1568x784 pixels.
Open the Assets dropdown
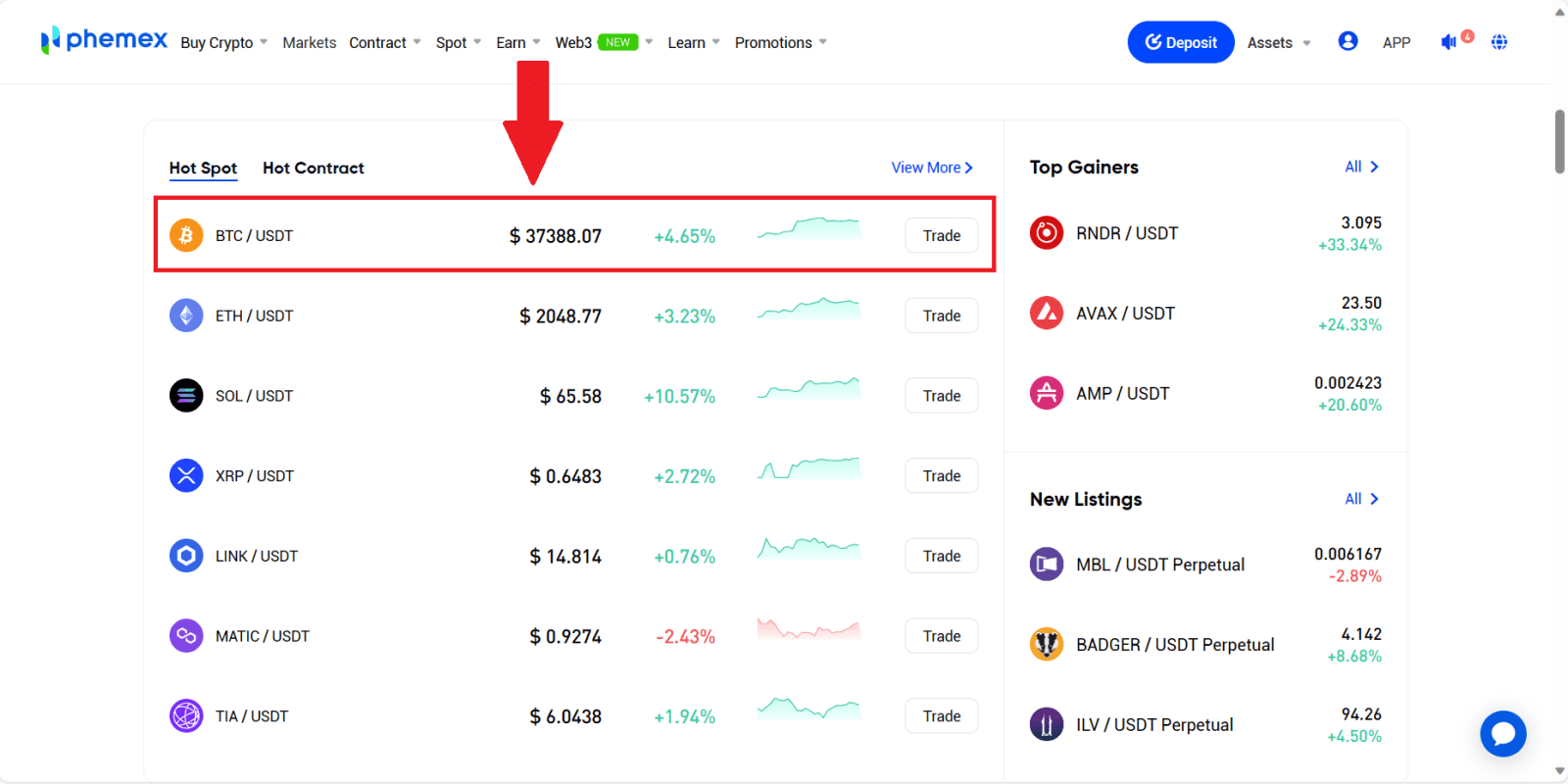[x=1278, y=43]
